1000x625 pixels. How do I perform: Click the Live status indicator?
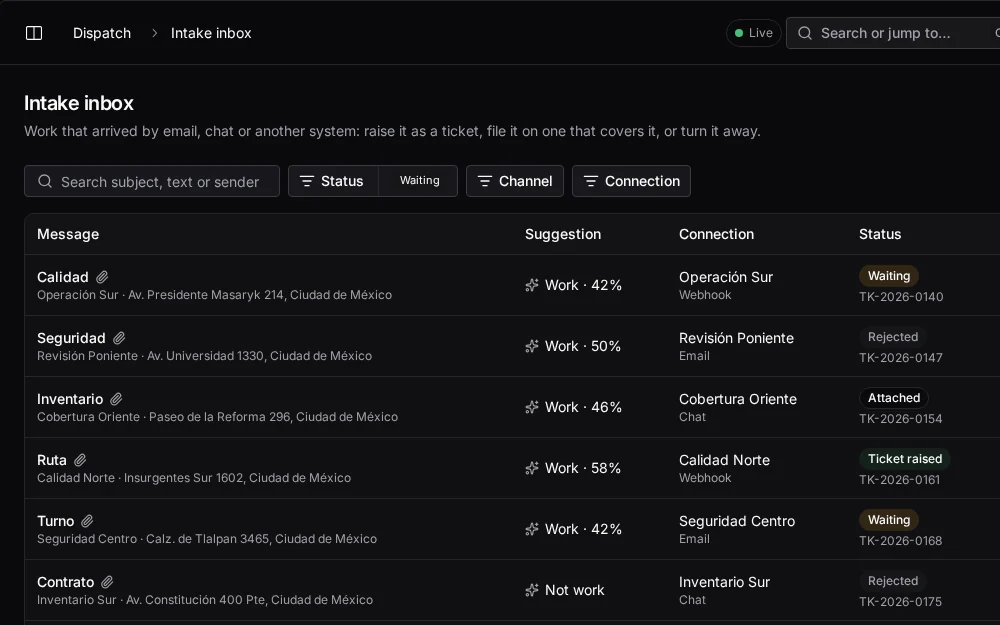[754, 33]
